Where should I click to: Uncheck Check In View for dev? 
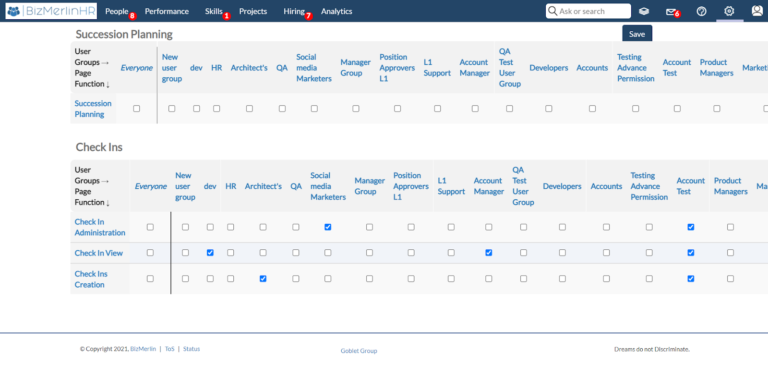[x=210, y=253]
